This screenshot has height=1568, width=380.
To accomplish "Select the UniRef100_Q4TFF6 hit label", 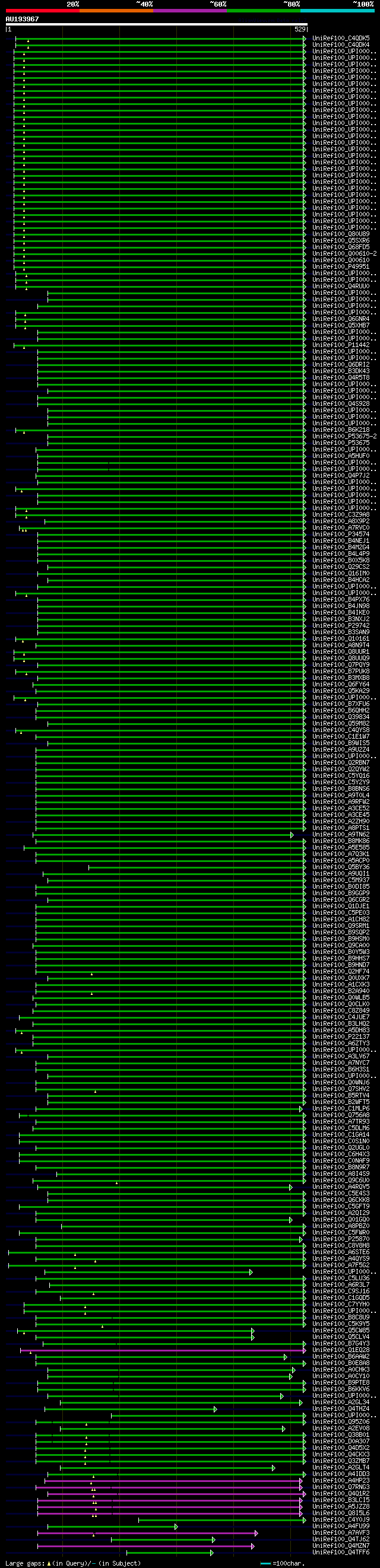I will click(341, 1552).
